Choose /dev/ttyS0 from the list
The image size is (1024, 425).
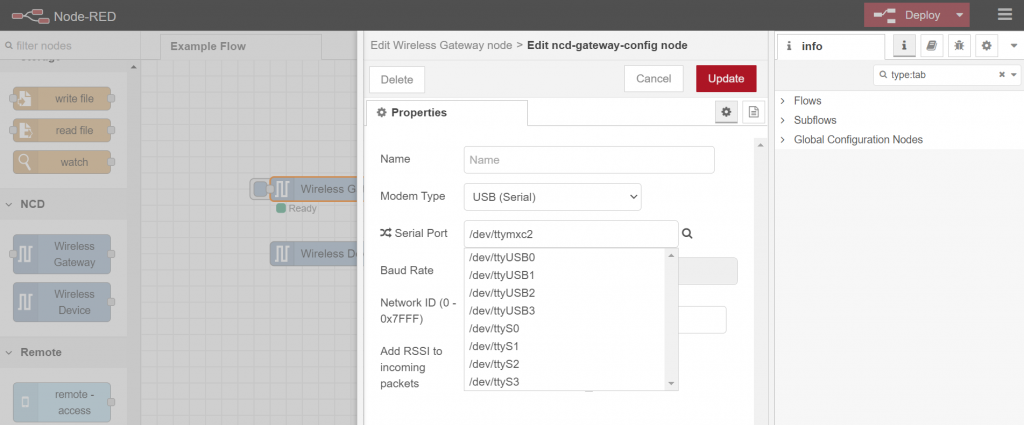pyautogui.click(x=566, y=328)
